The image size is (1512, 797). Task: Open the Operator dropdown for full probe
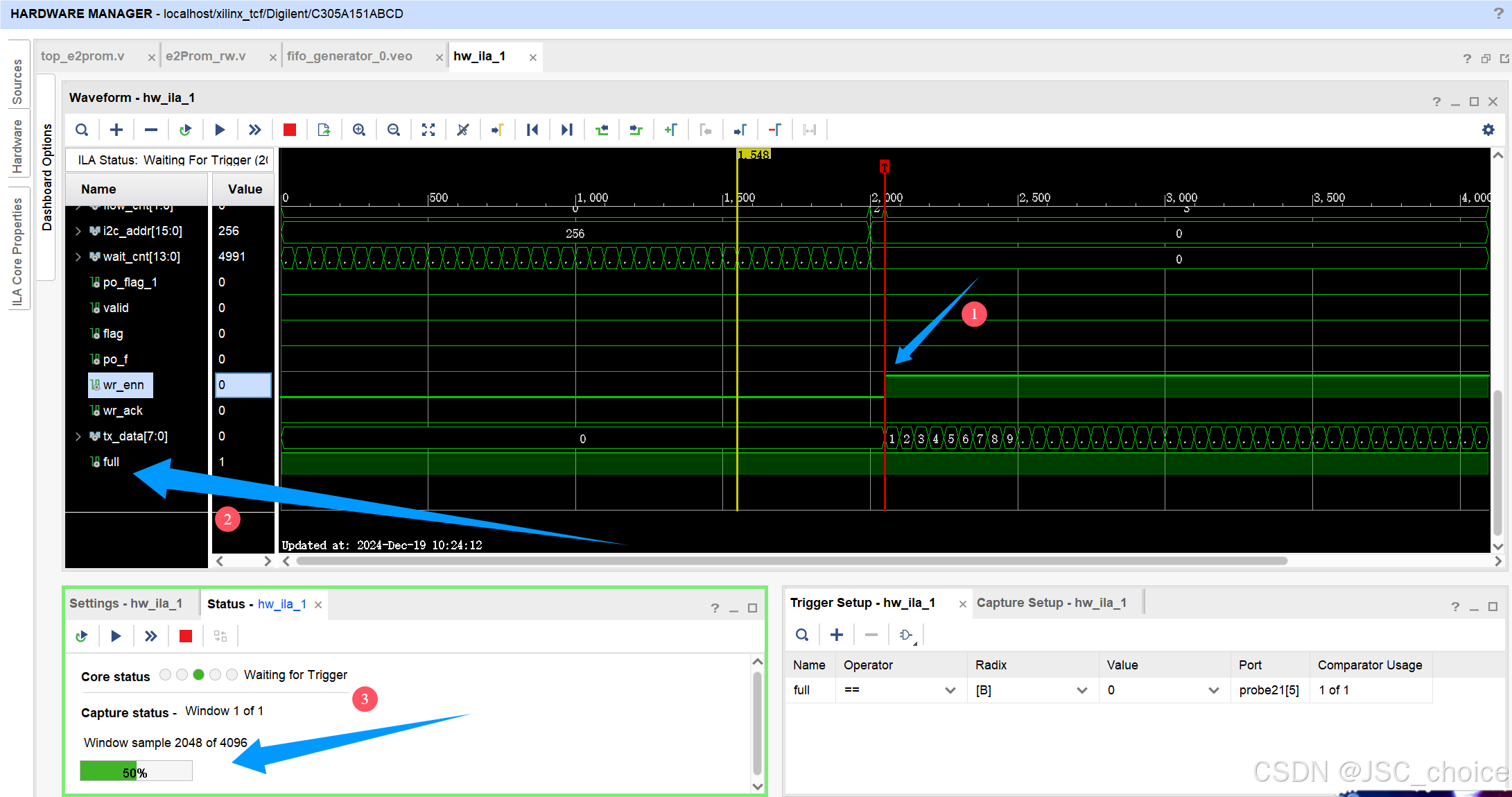pyautogui.click(x=950, y=690)
